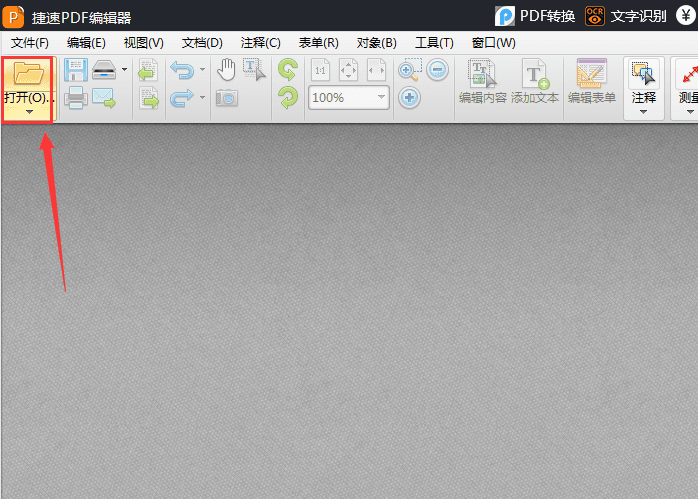Expand the Redo history dropdown arrow
The height and width of the screenshot is (499, 698).
[203, 97]
